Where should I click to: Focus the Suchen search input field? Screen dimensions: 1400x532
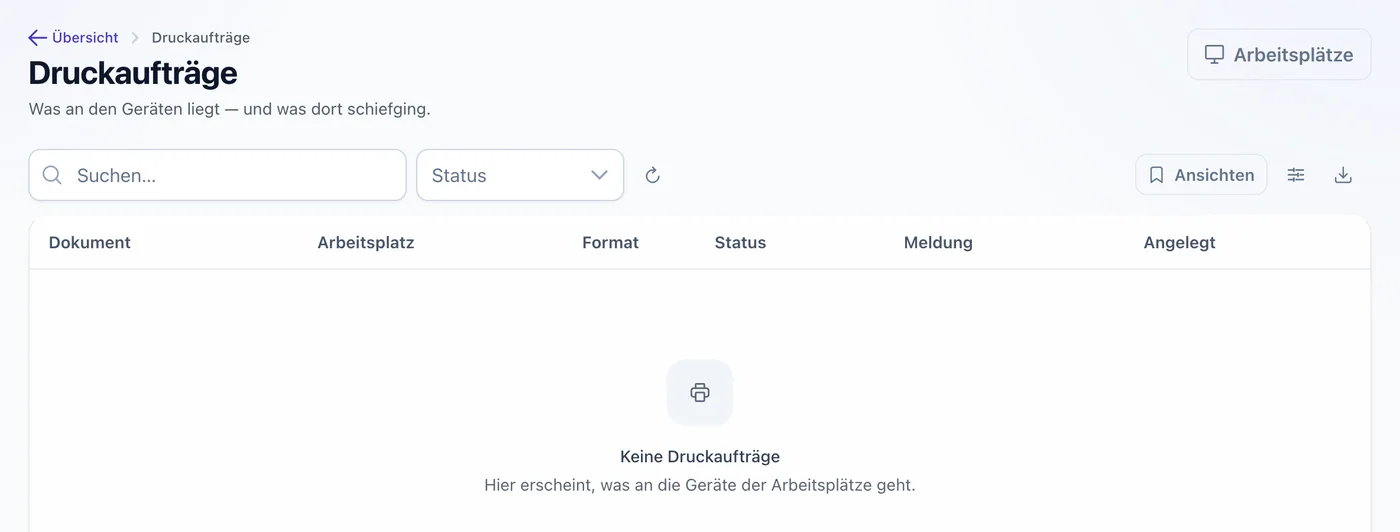pos(217,175)
